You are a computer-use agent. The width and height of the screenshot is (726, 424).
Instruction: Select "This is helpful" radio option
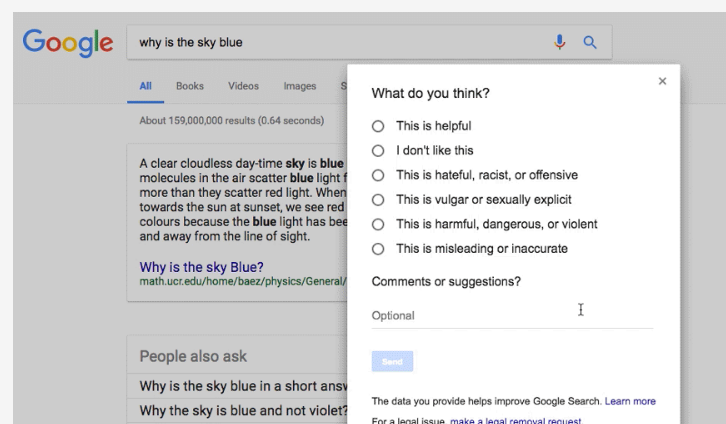point(378,126)
